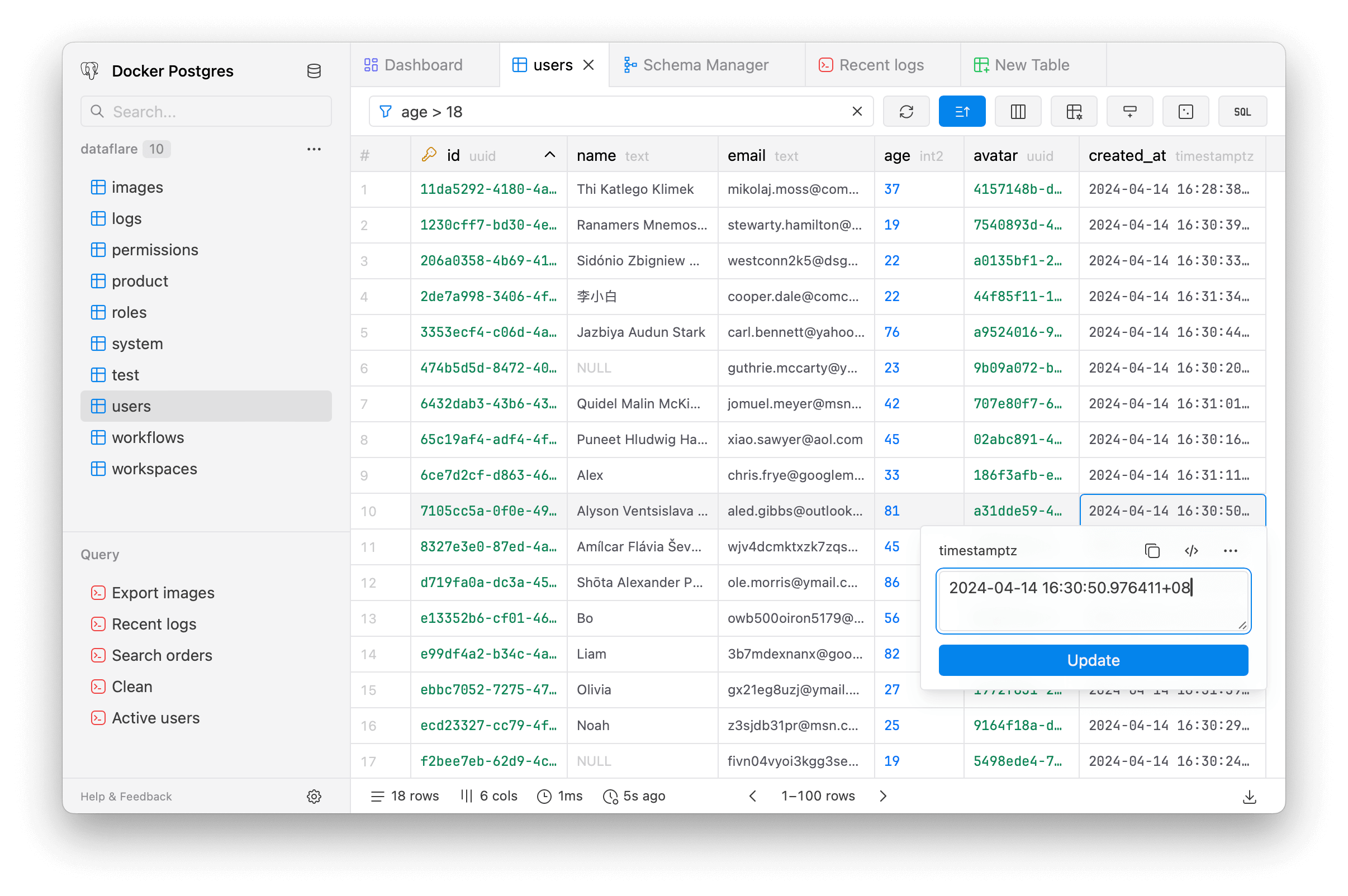Open more options in timestamptz popup
The image size is (1348, 896).
[1230, 551]
